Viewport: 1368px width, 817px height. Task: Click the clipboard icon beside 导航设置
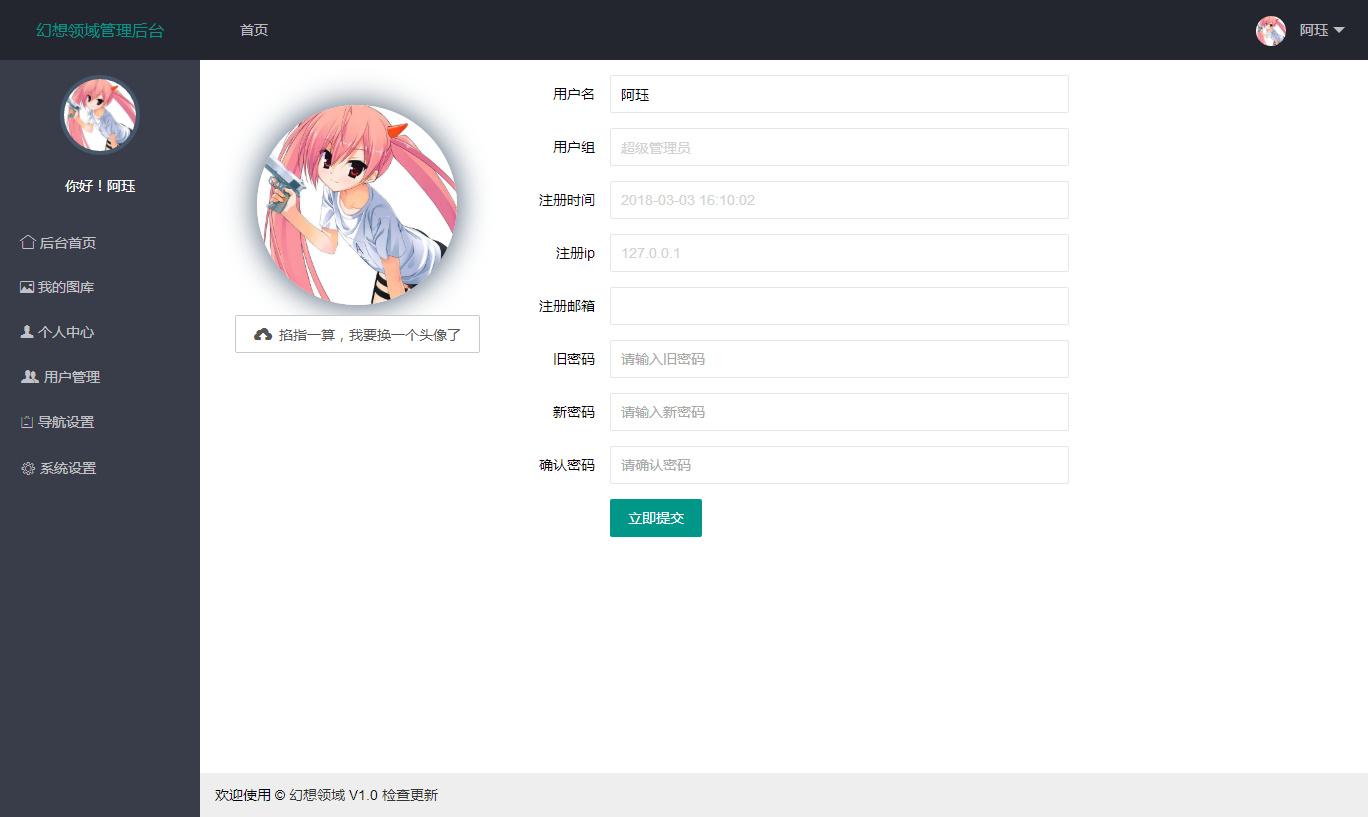pyautogui.click(x=27, y=422)
